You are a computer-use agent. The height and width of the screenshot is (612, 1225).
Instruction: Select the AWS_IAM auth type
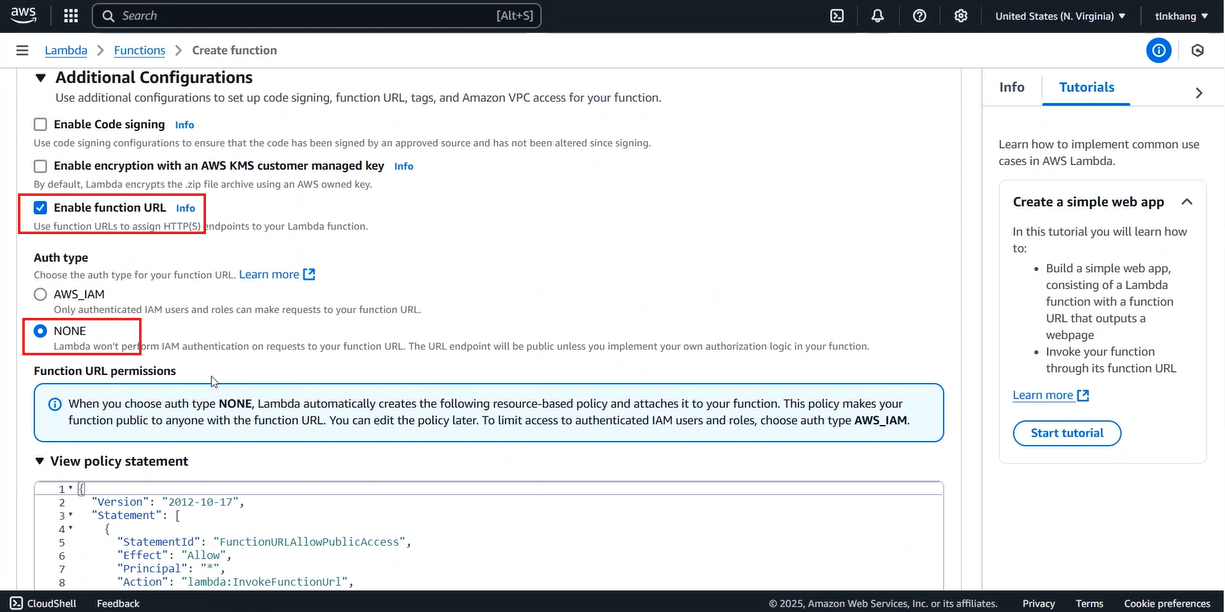pos(41,295)
